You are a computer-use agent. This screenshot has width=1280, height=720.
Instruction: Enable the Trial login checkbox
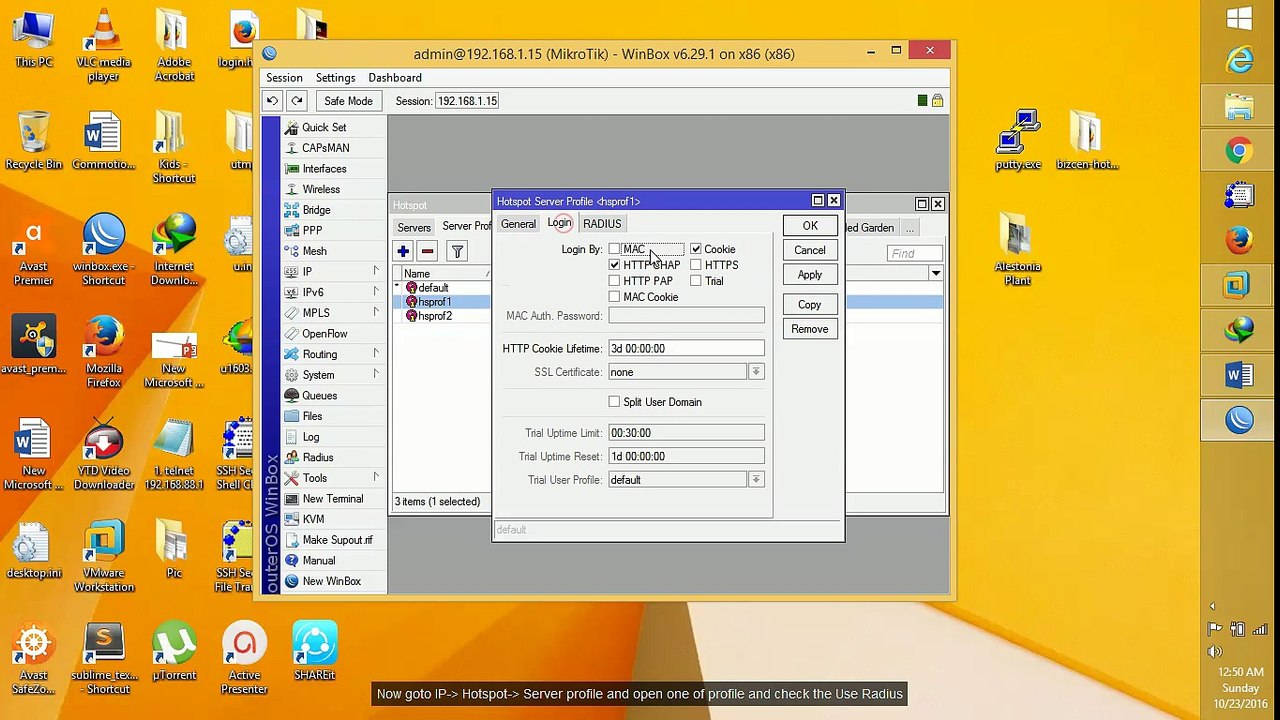696,281
